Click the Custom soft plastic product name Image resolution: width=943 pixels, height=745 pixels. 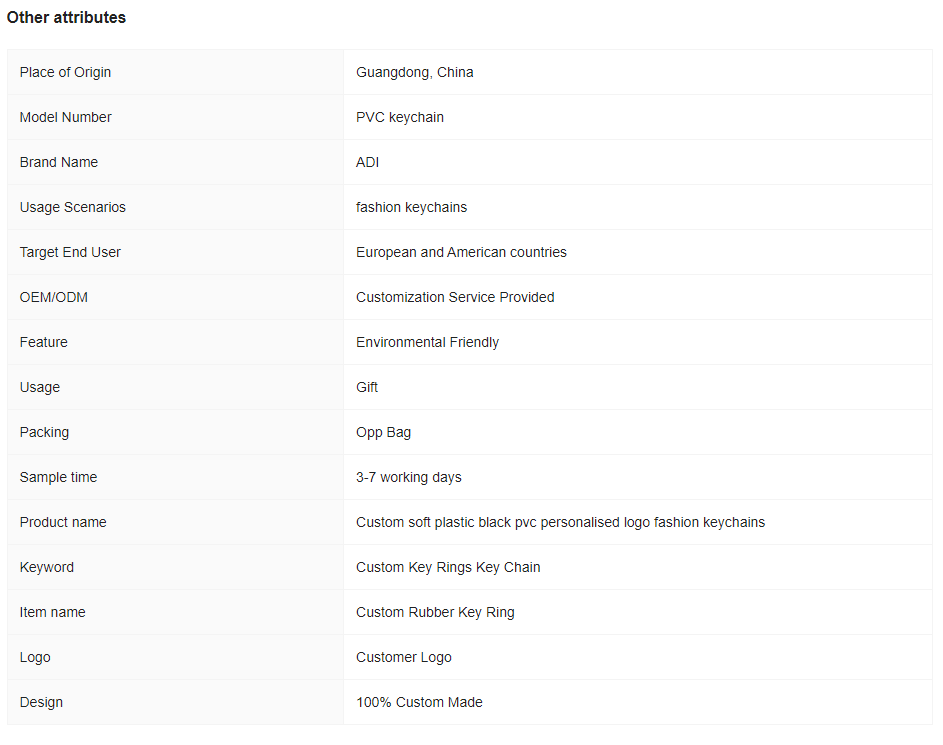tap(560, 523)
